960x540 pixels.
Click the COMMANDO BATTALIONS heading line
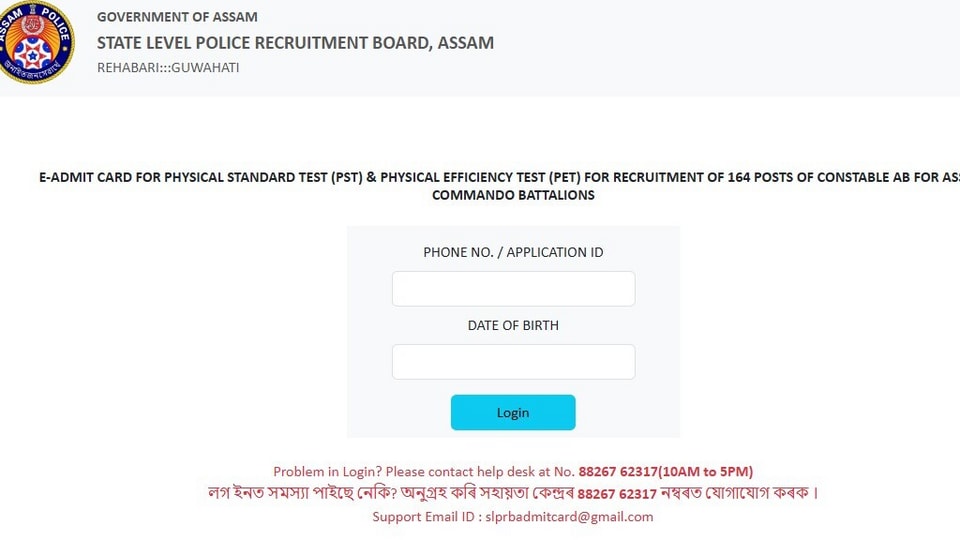[x=513, y=195]
